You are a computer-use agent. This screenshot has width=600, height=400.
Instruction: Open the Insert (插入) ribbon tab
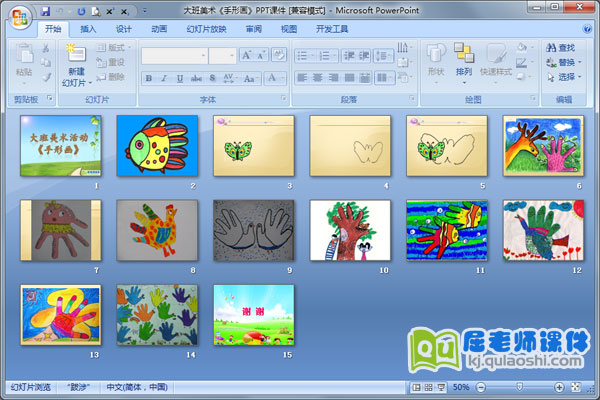89,30
